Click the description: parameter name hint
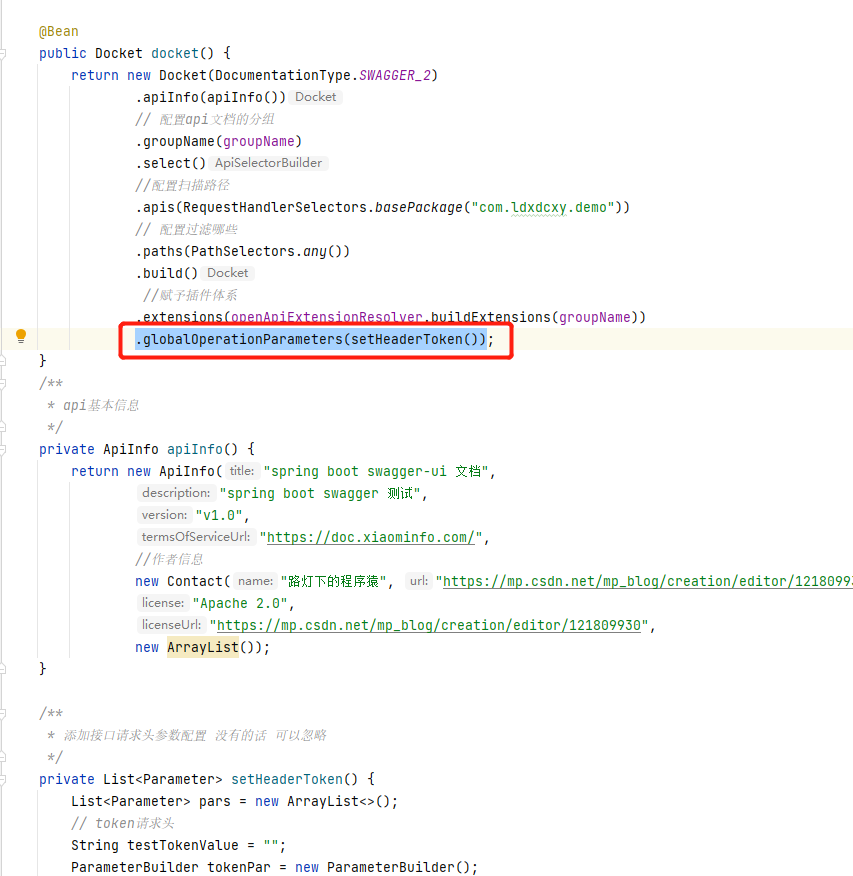853x876 pixels. 176,492
